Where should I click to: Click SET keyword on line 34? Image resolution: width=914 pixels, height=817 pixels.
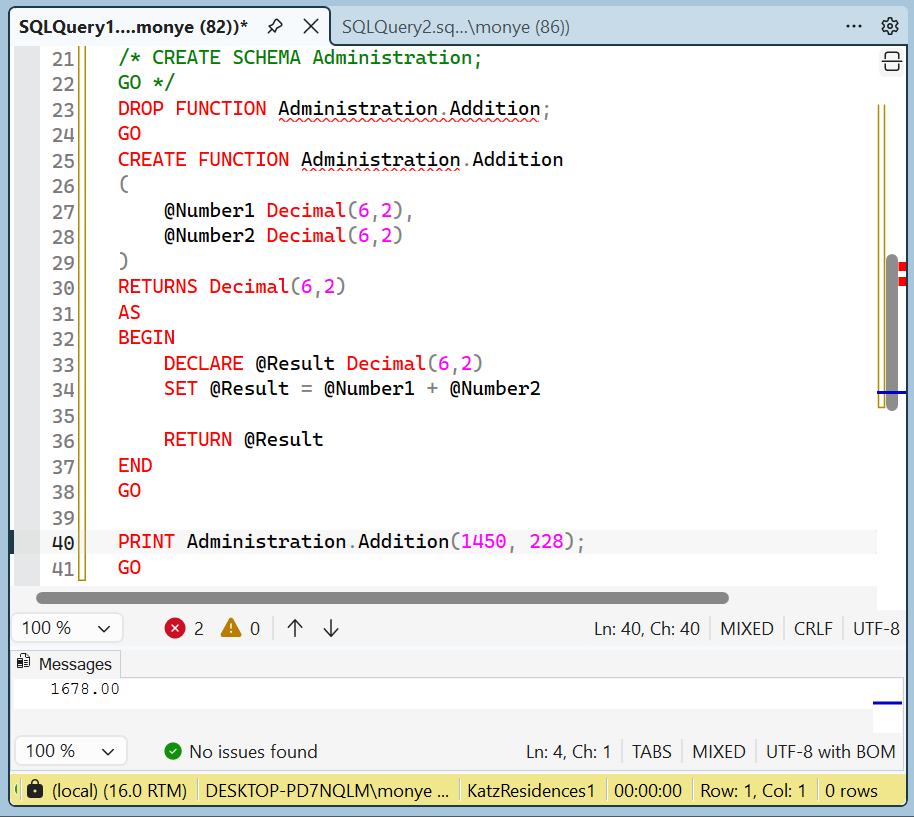(181, 389)
